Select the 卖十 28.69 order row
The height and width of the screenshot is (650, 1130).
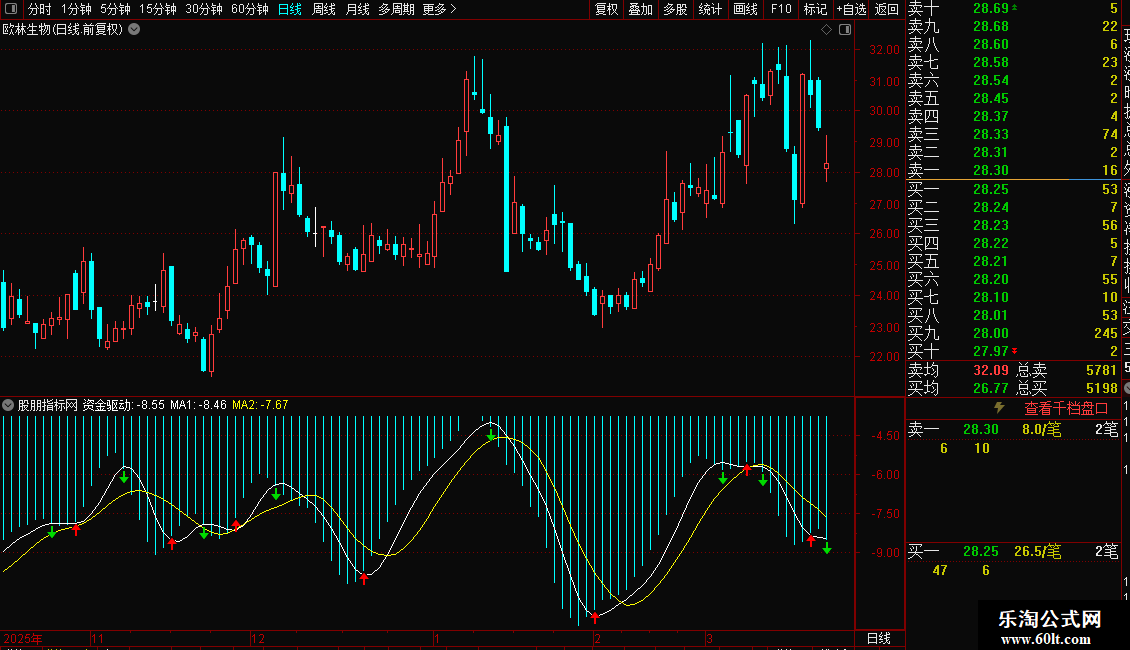coord(1013,8)
